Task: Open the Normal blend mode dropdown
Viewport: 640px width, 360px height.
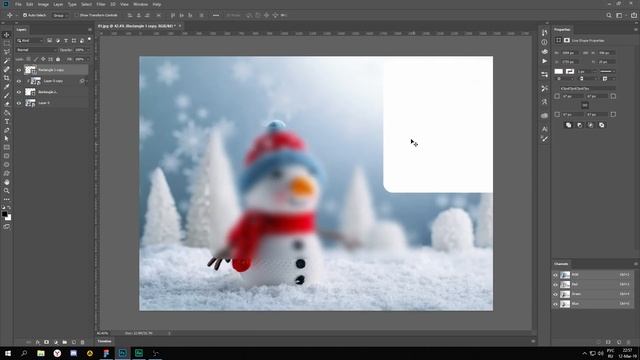Action: 36,50
